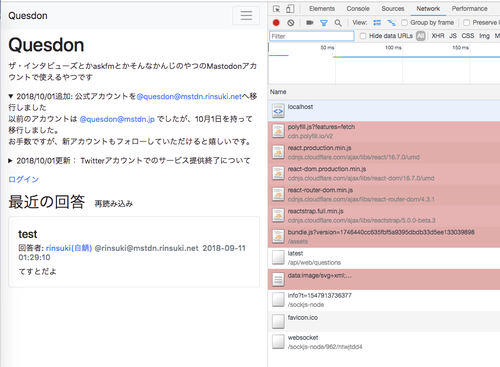Select websocket request name text

pyautogui.click(x=303, y=338)
